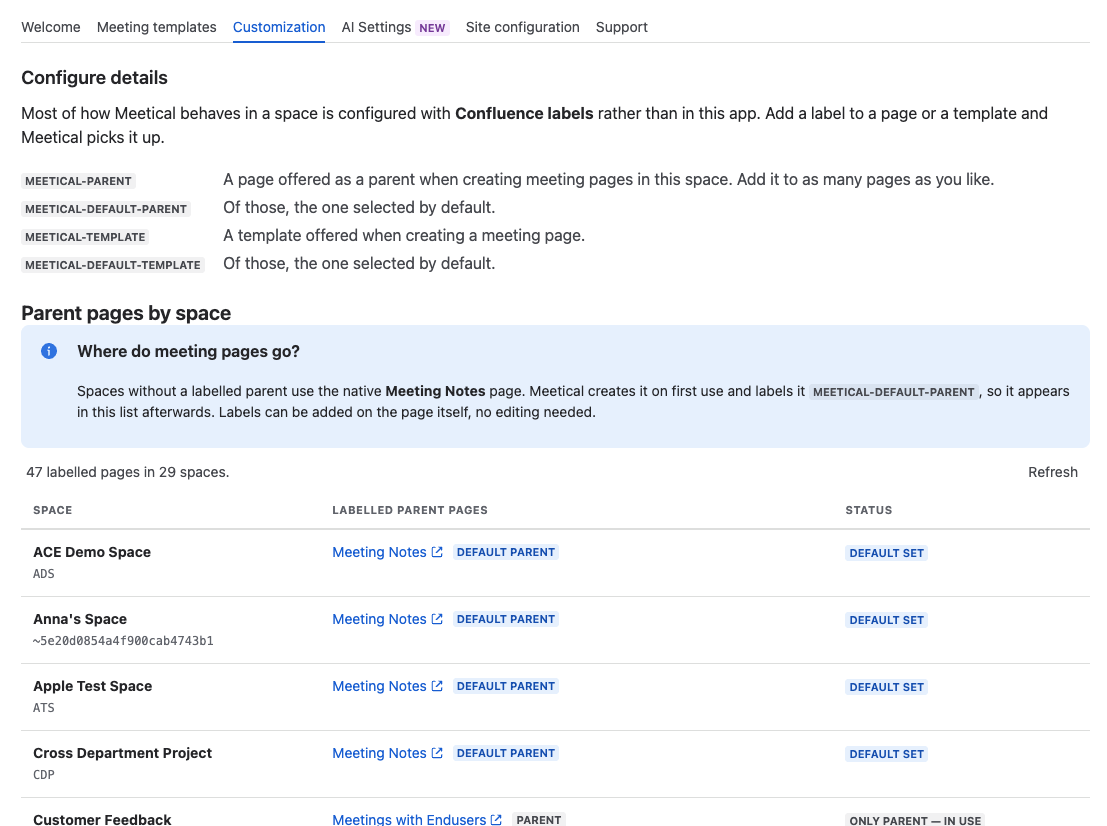Open the AI Settings tab
The height and width of the screenshot is (826, 1107).
[376, 27]
